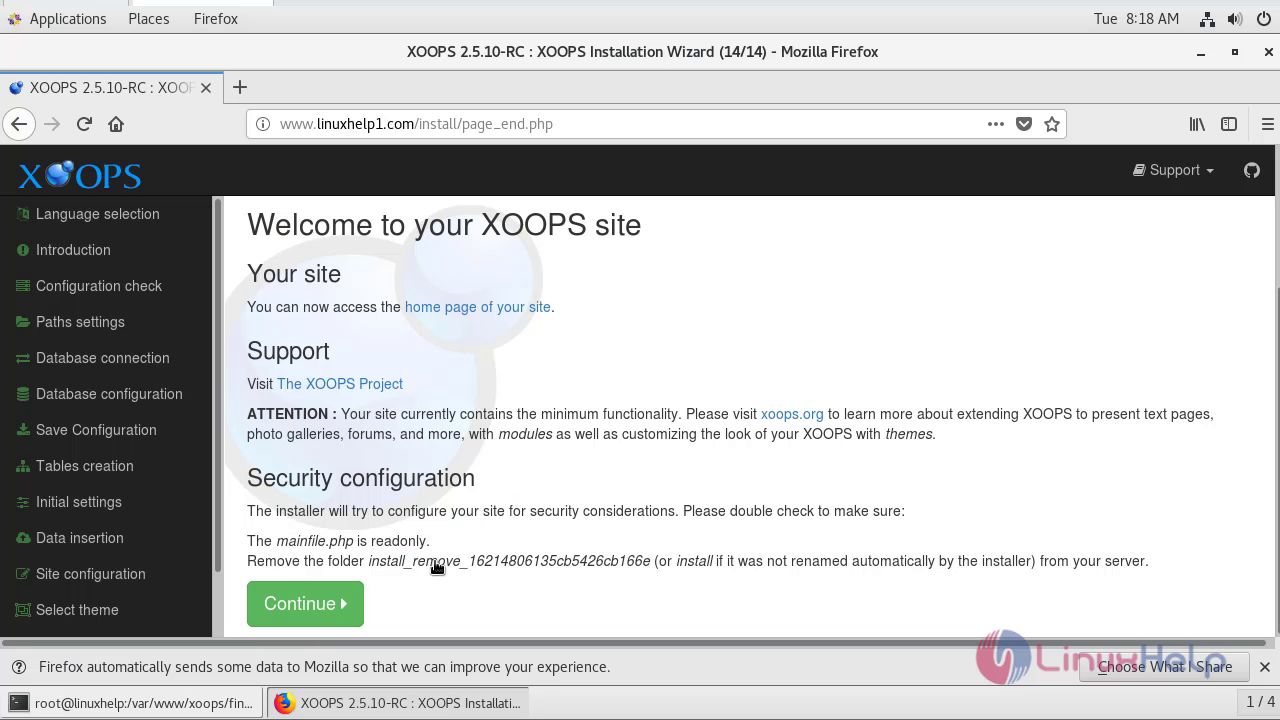Click the workspace switcher 1 / 4
The image size is (1280, 720).
(x=1258, y=702)
